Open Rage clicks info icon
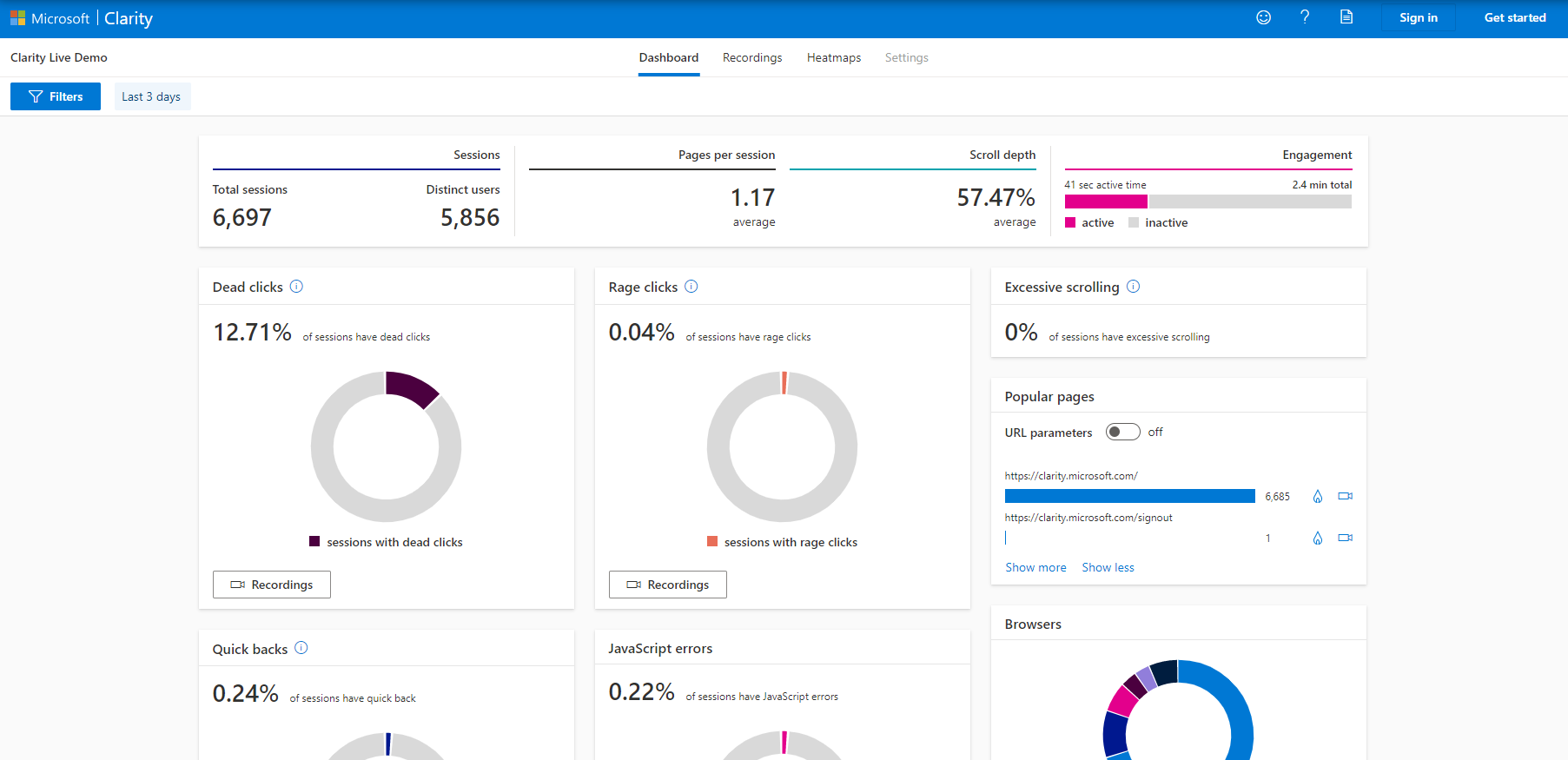This screenshot has height=760, width=1568. (x=691, y=287)
